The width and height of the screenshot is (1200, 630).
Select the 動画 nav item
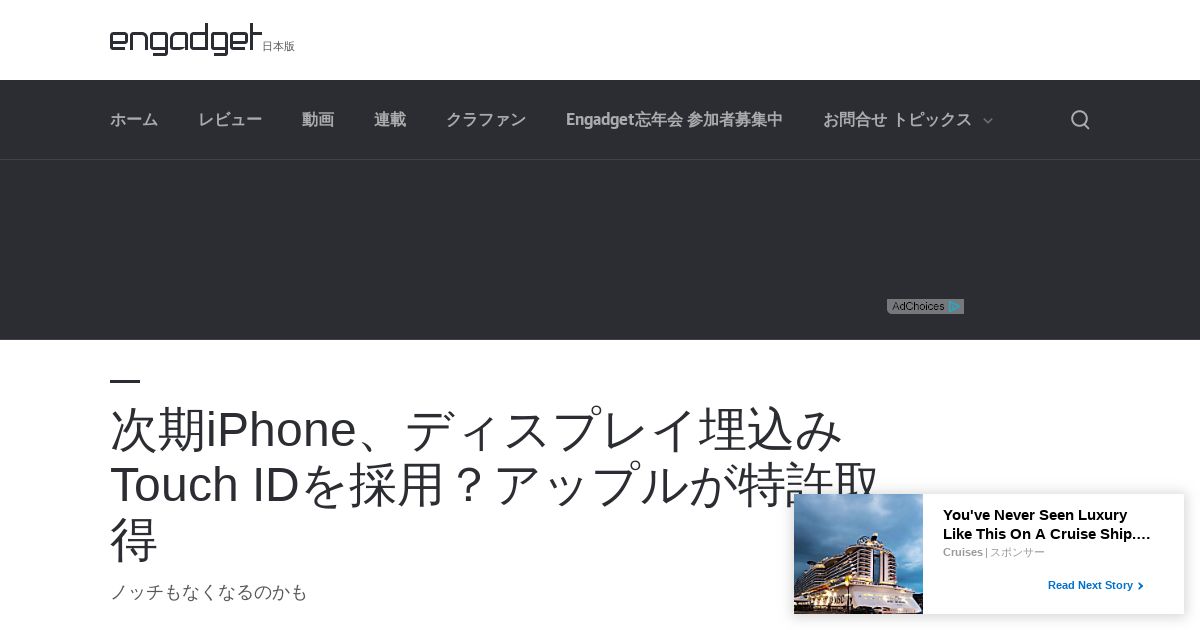318,120
